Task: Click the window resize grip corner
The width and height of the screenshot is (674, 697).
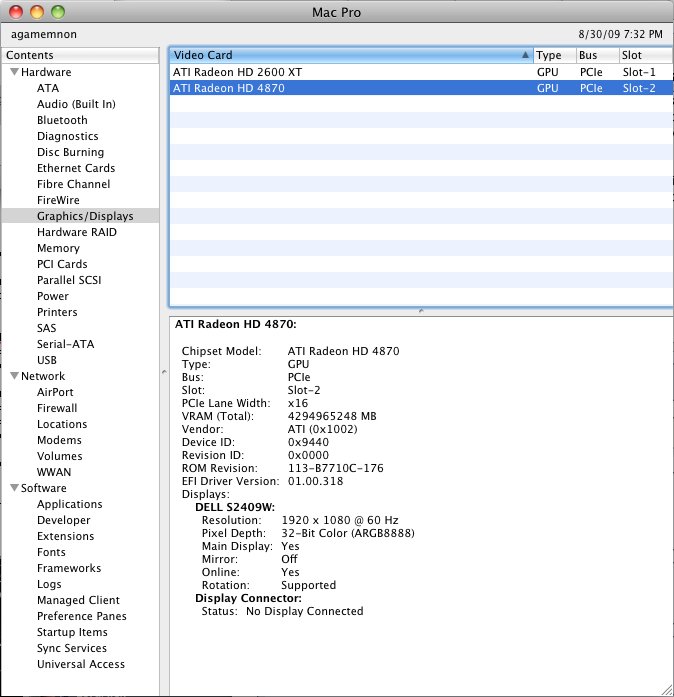Action: coord(666,689)
